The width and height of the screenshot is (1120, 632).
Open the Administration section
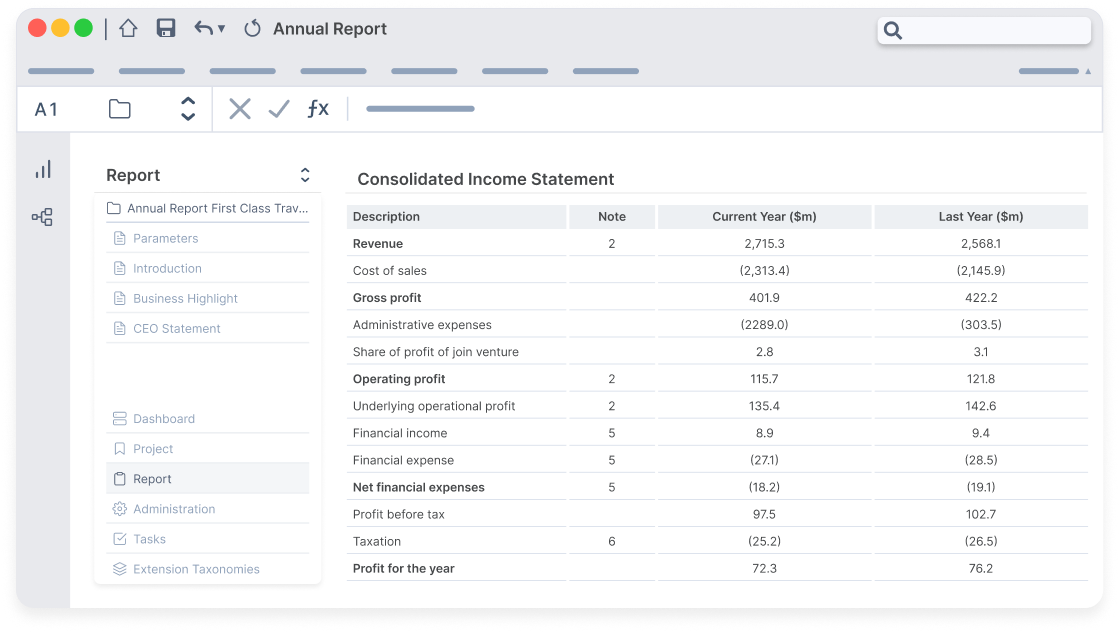(176, 508)
